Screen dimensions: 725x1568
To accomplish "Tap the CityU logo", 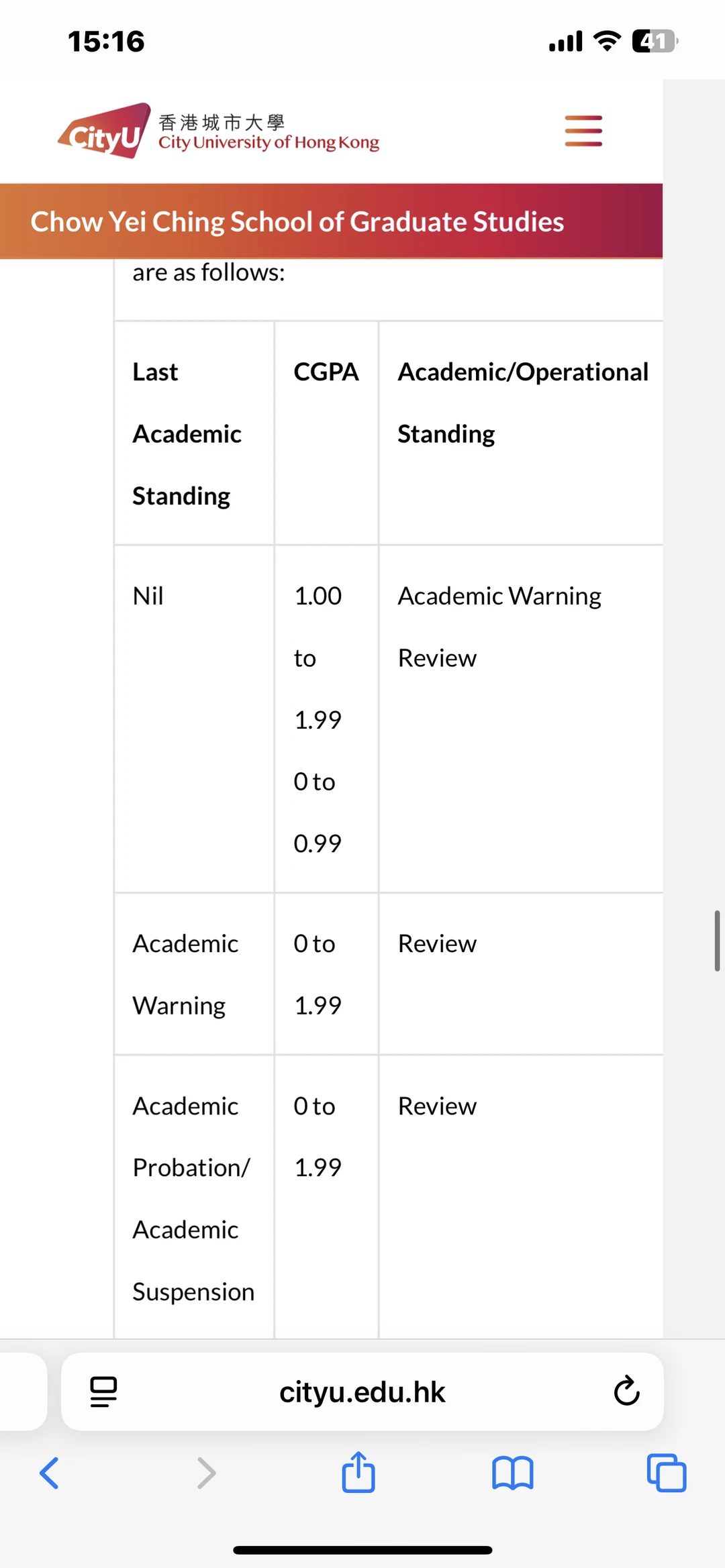I will pos(104,131).
